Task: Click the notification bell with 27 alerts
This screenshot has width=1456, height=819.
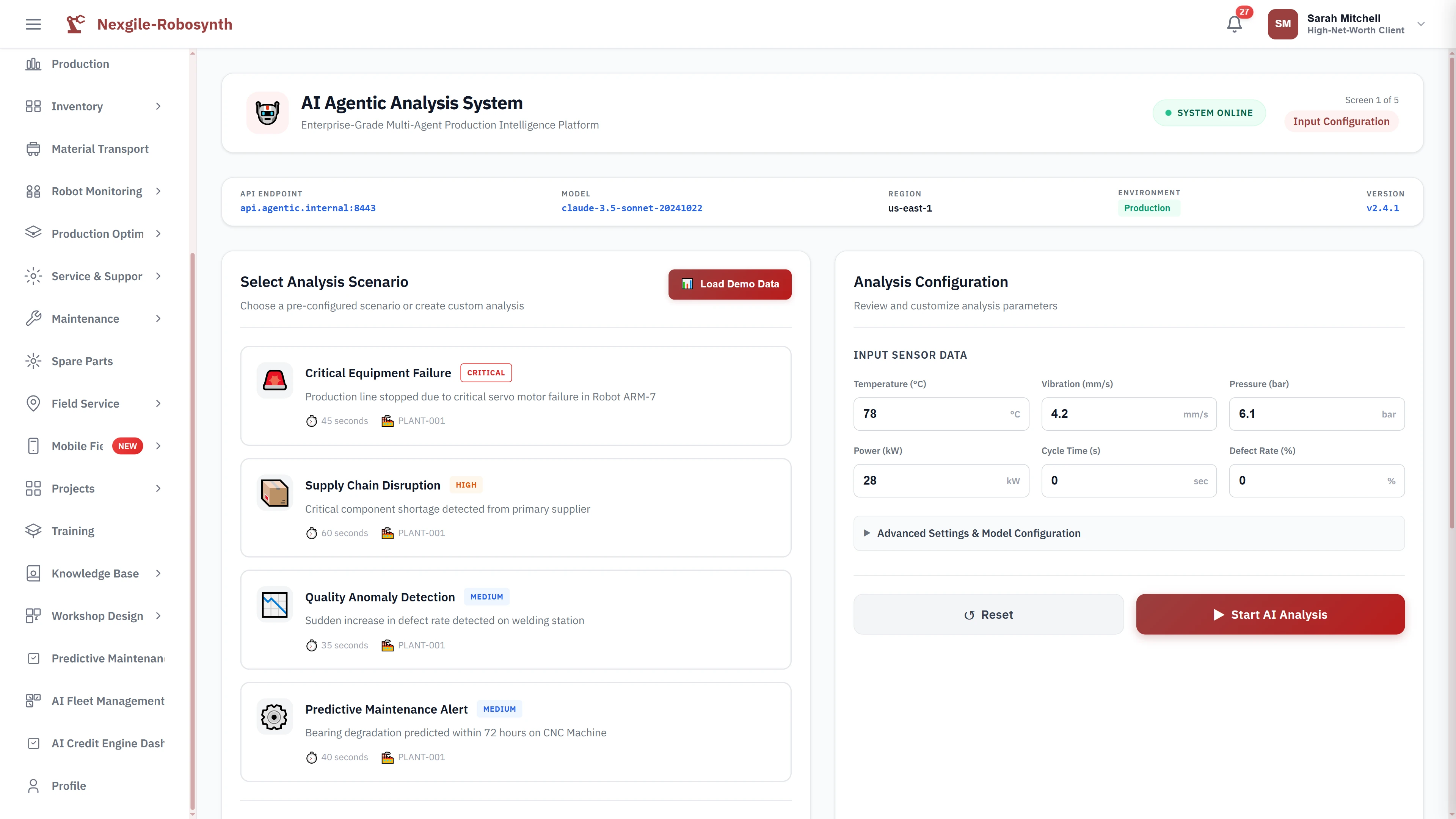Action: click(1235, 24)
